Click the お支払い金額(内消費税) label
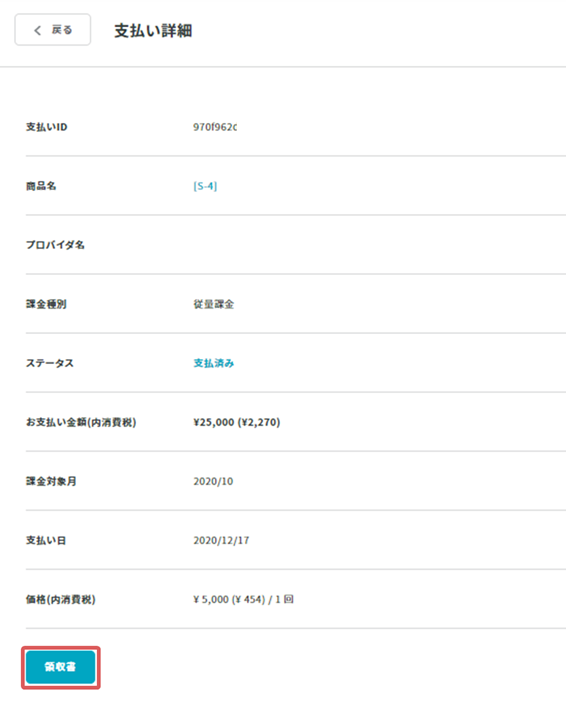Image resolution: width=566 pixels, height=720 pixels. tap(81, 422)
